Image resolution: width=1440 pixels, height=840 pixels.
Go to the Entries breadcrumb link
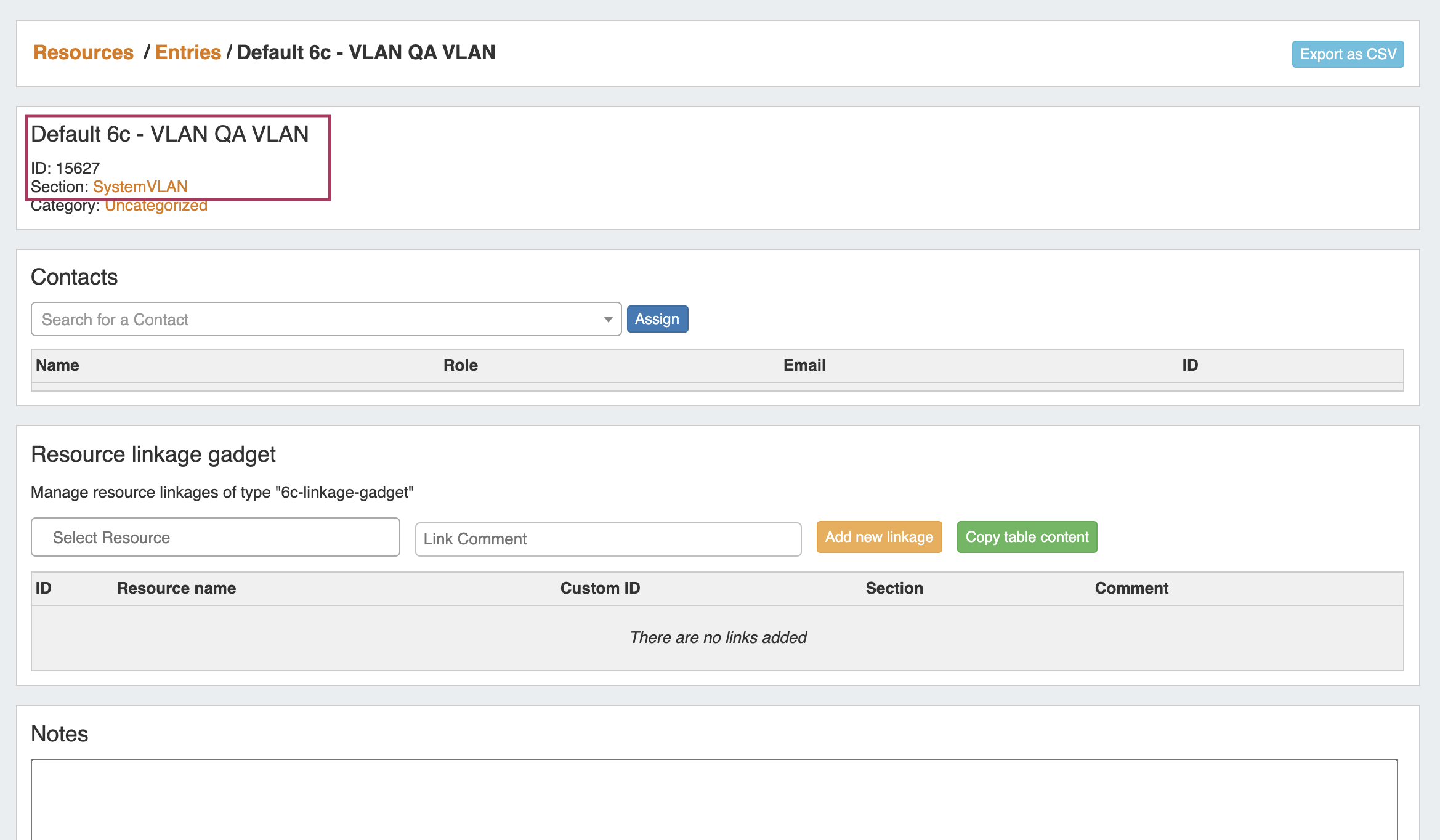coord(188,52)
